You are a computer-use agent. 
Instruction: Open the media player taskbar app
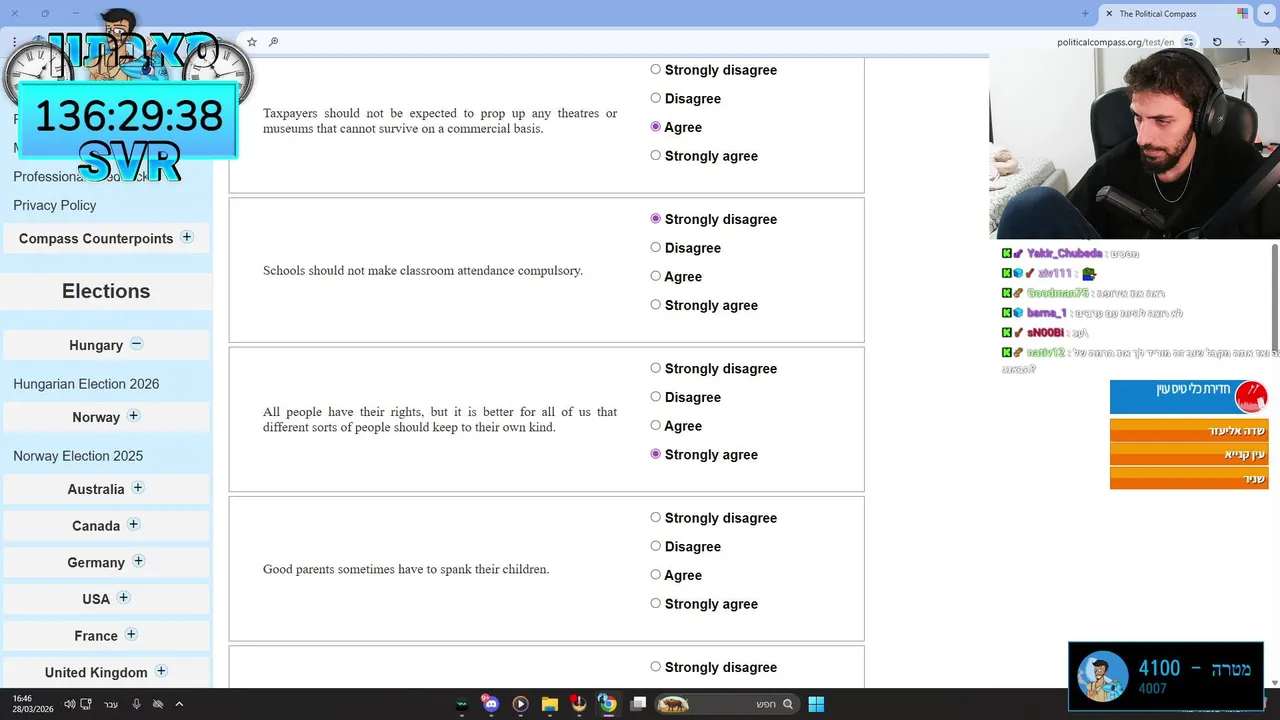click(x=520, y=704)
